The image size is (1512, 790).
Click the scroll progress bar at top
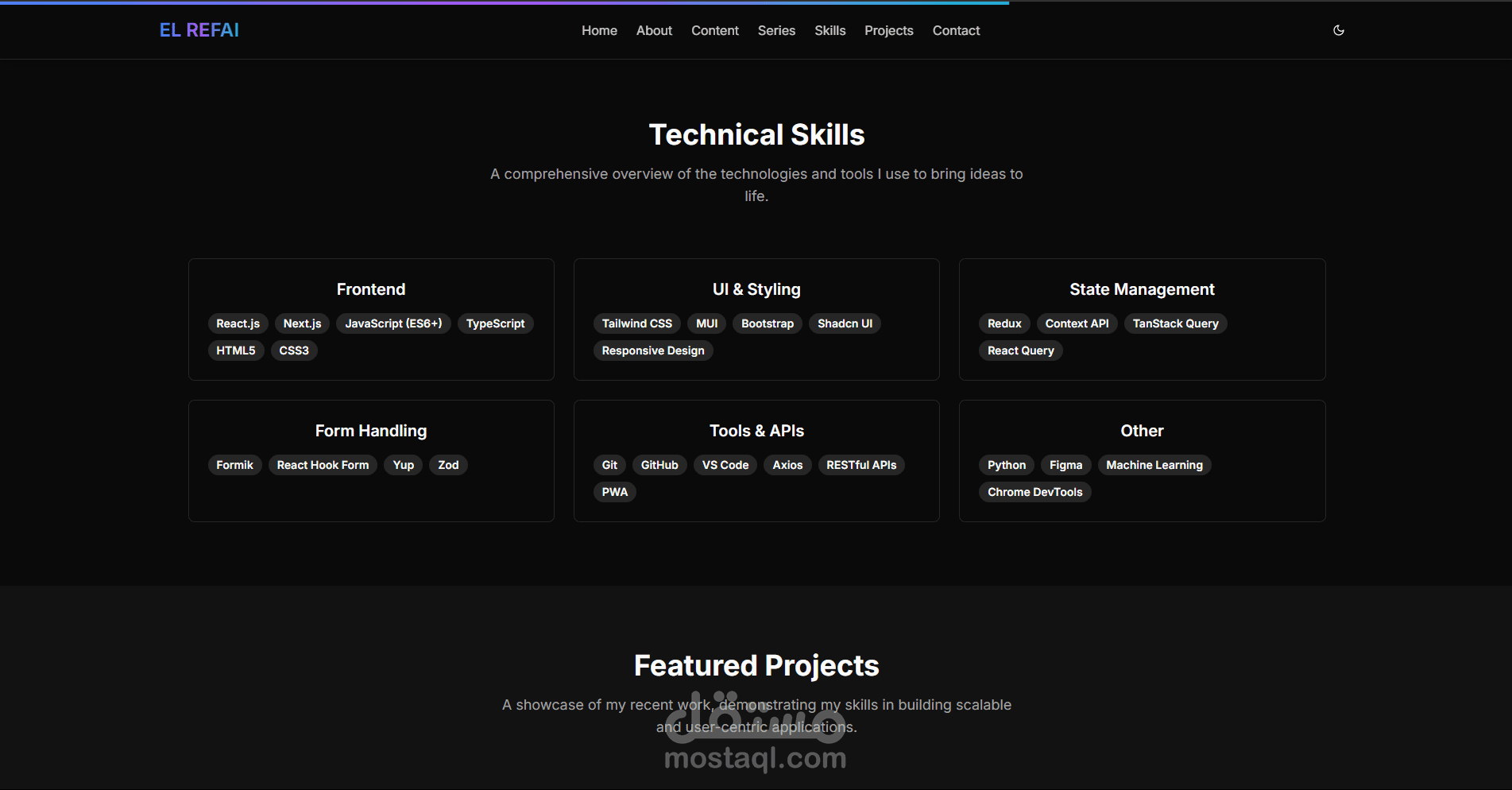click(x=505, y=2)
